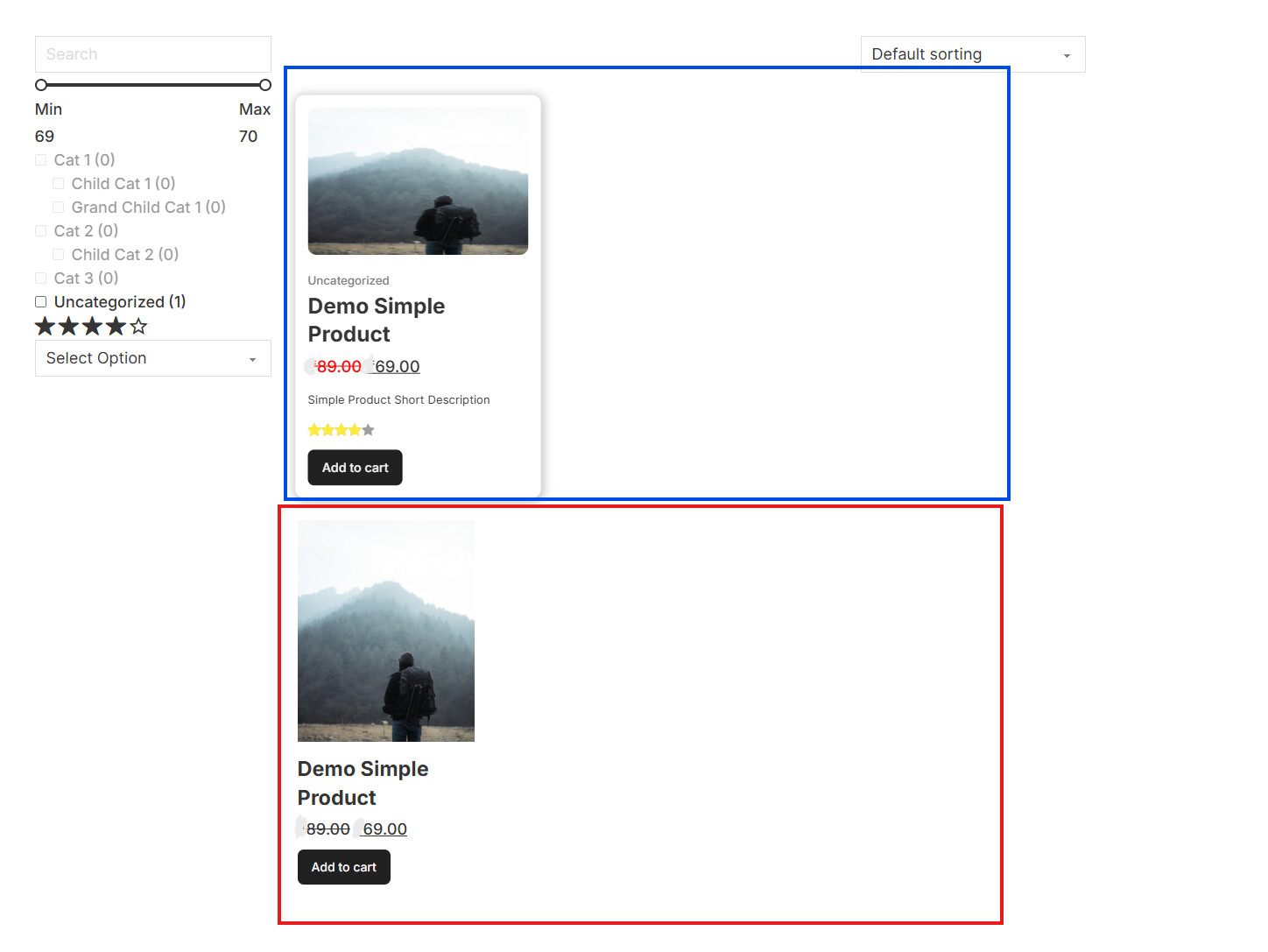1268x952 pixels.
Task: Click the second star in rating filter
Action: coord(68,327)
